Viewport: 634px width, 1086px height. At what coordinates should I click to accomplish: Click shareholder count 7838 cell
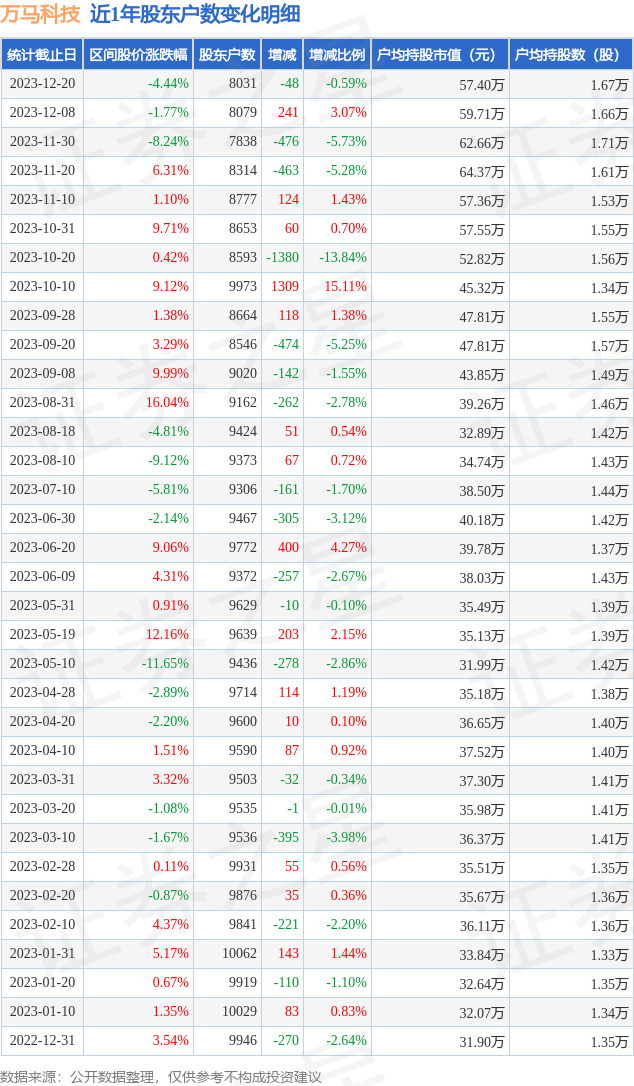click(242, 142)
